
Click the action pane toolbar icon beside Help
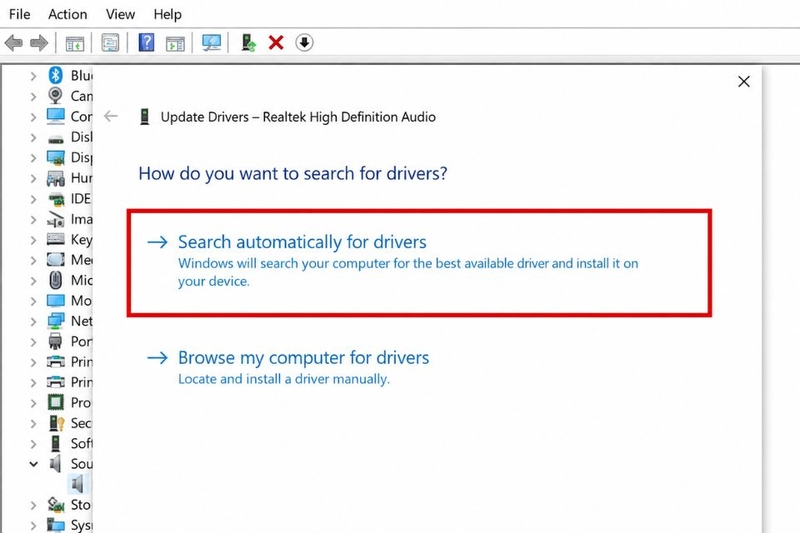click(175, 43)
